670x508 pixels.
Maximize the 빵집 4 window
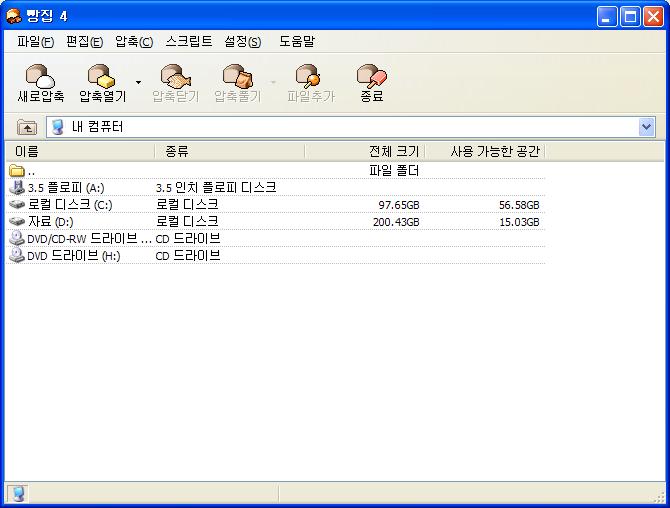[x=630, y=17]
